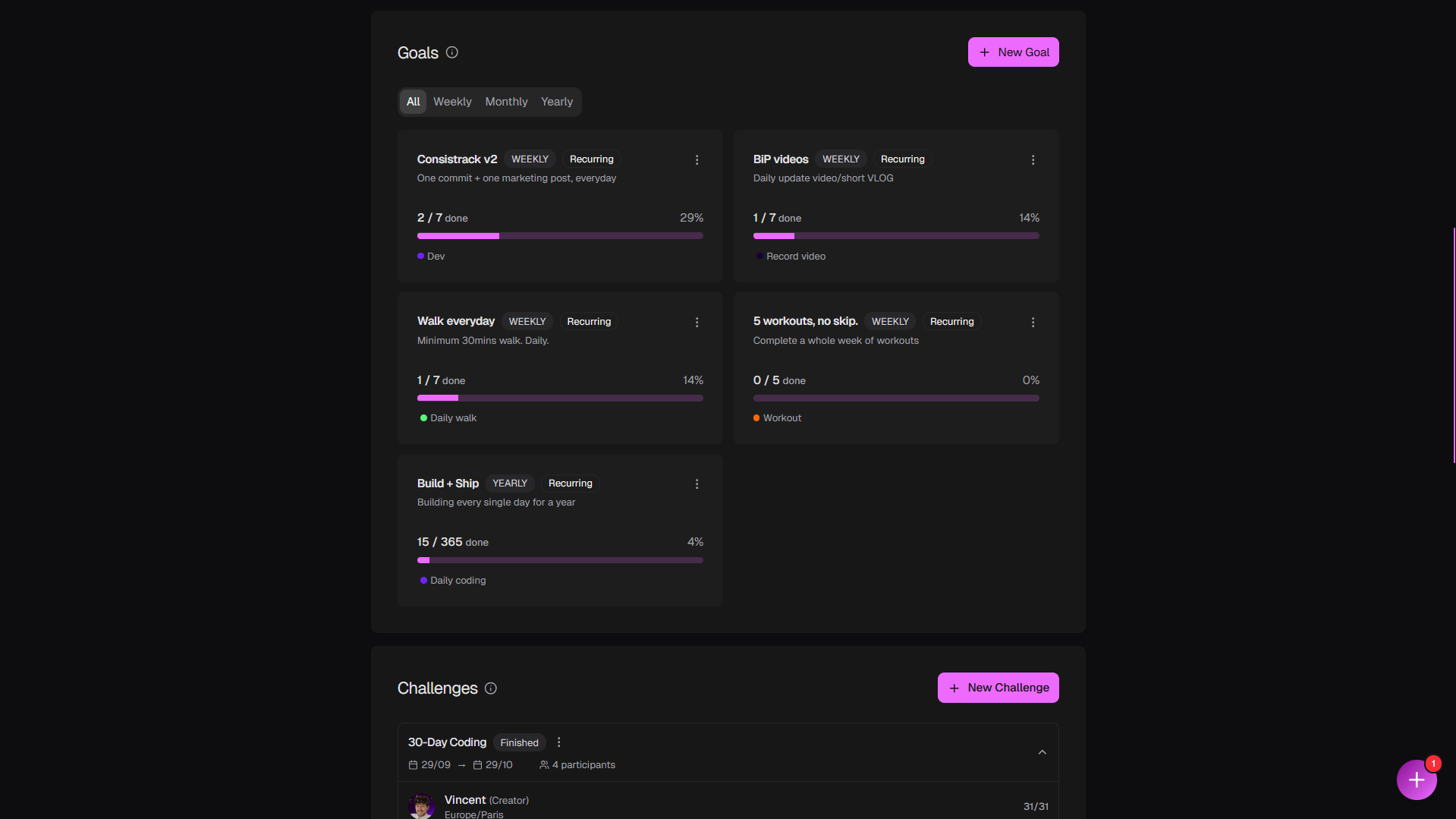Screen dimensions: 1456x819
Task: Click the orange Workout habit tag
Action: (777, 418)
